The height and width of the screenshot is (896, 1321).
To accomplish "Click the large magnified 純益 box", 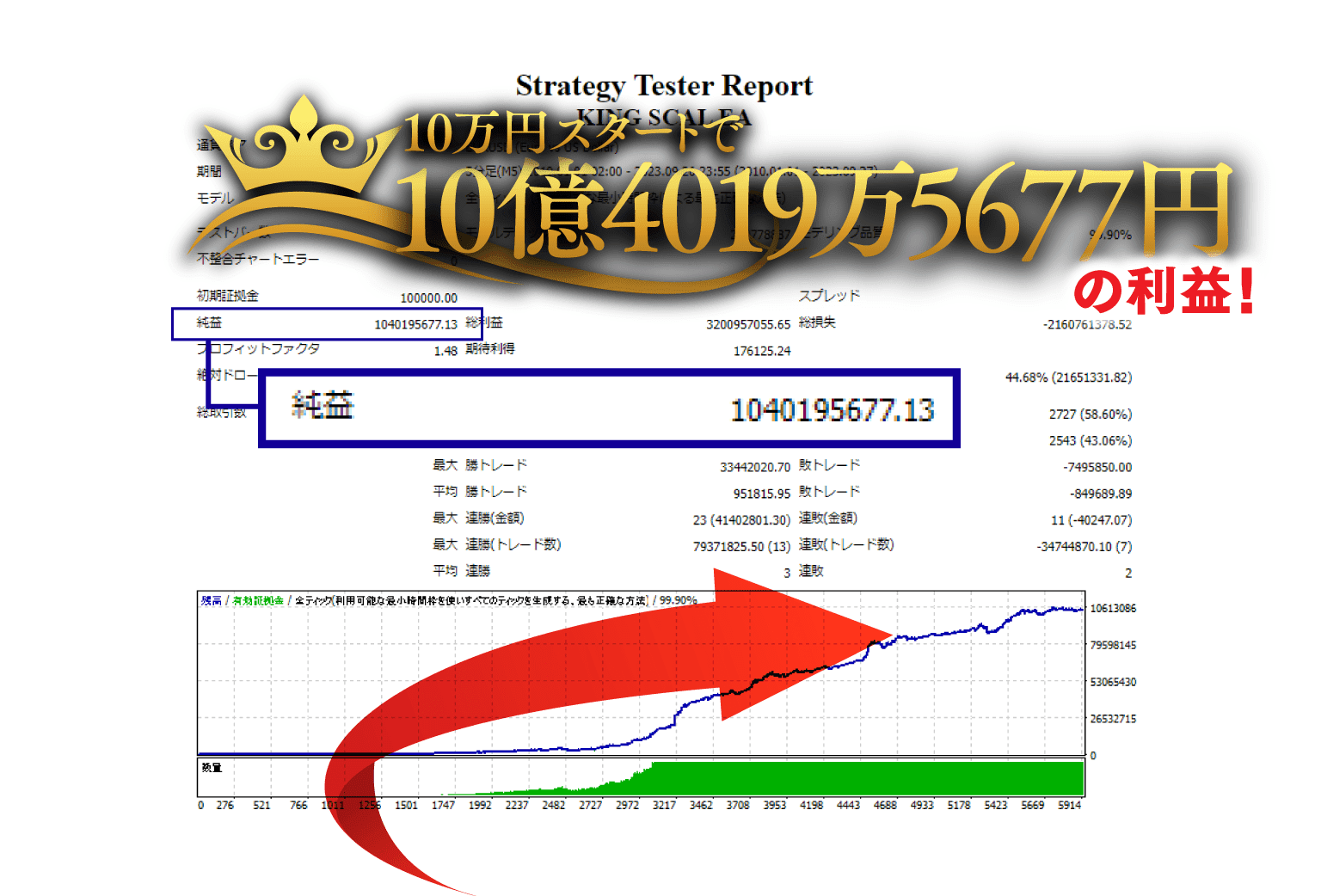I will click(x=609, y=408).
